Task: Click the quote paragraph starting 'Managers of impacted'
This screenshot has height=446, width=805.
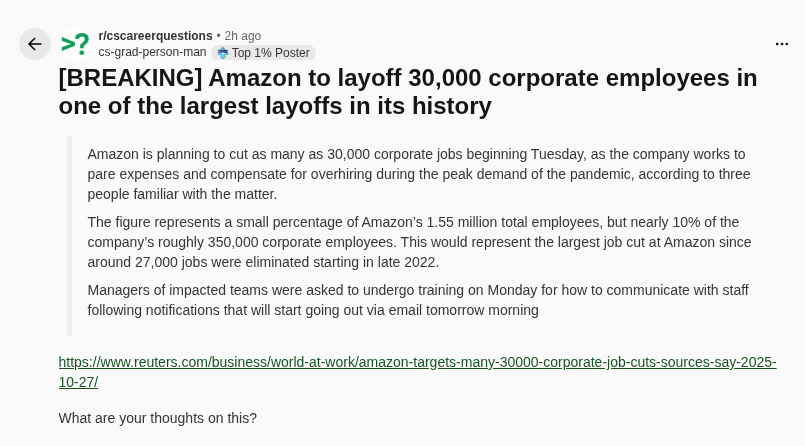Action: pyautogui.click(x=418, y=300)
